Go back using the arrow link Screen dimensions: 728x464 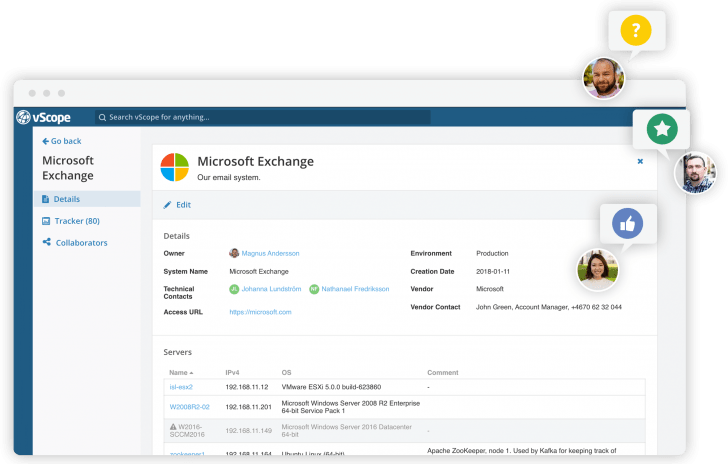(x=62, y=141)
